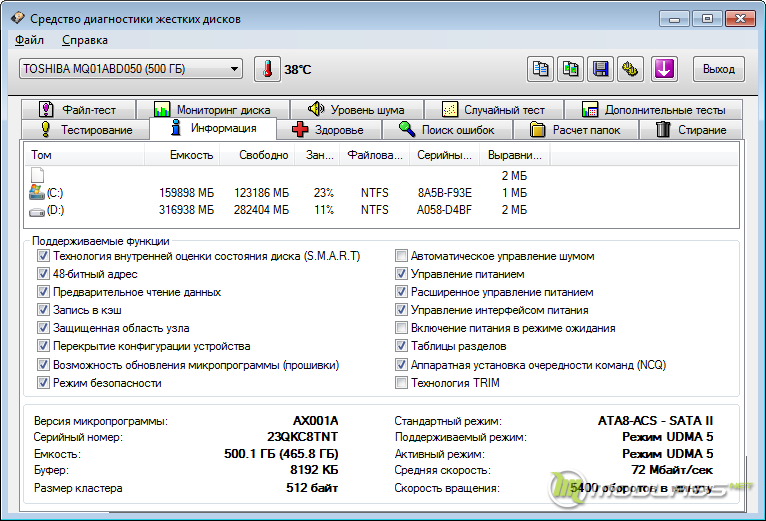Sort by the Емкость column header

[x=182, y=155]
